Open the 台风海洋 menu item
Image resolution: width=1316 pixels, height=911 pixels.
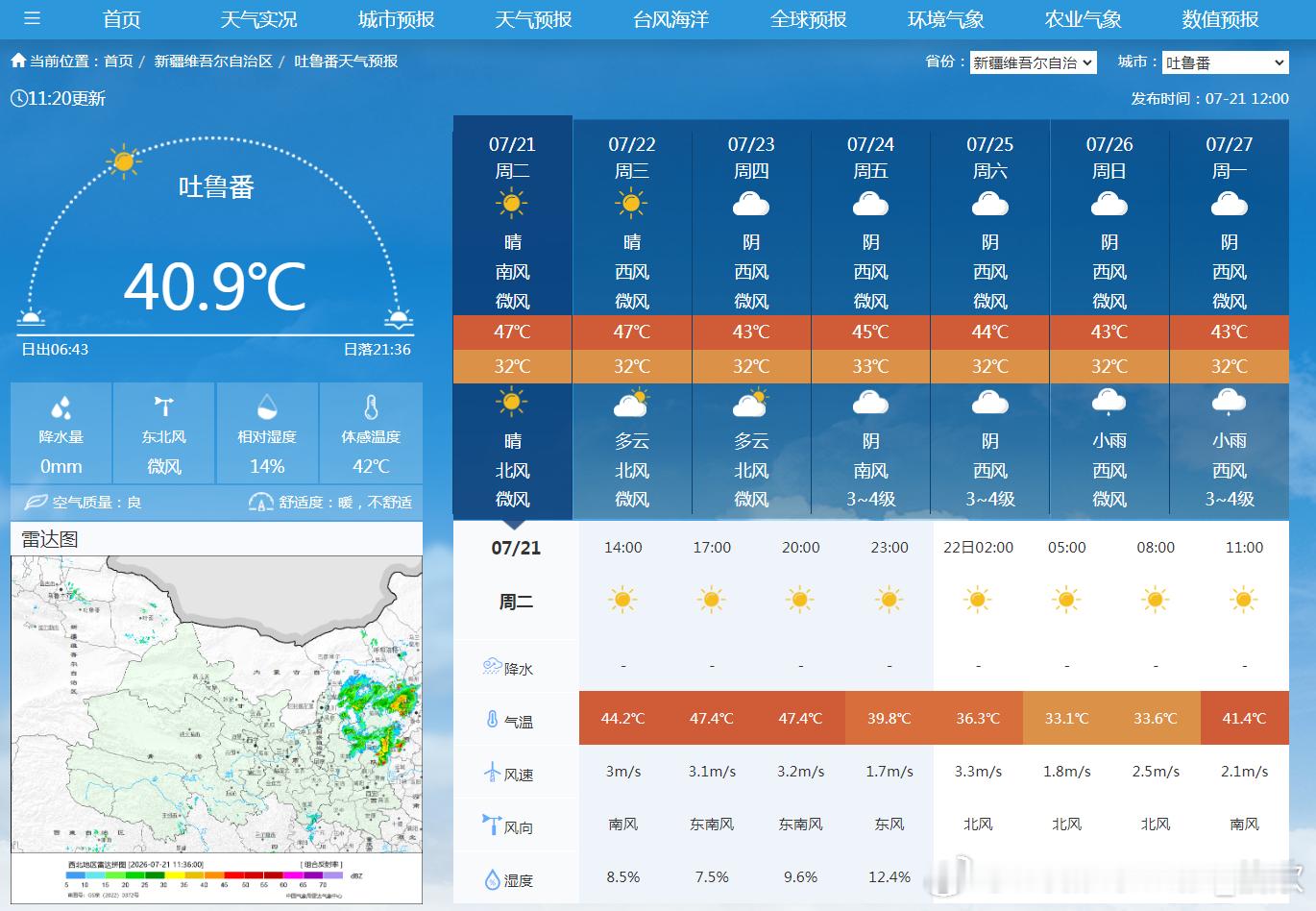click(x=670, y=19)
